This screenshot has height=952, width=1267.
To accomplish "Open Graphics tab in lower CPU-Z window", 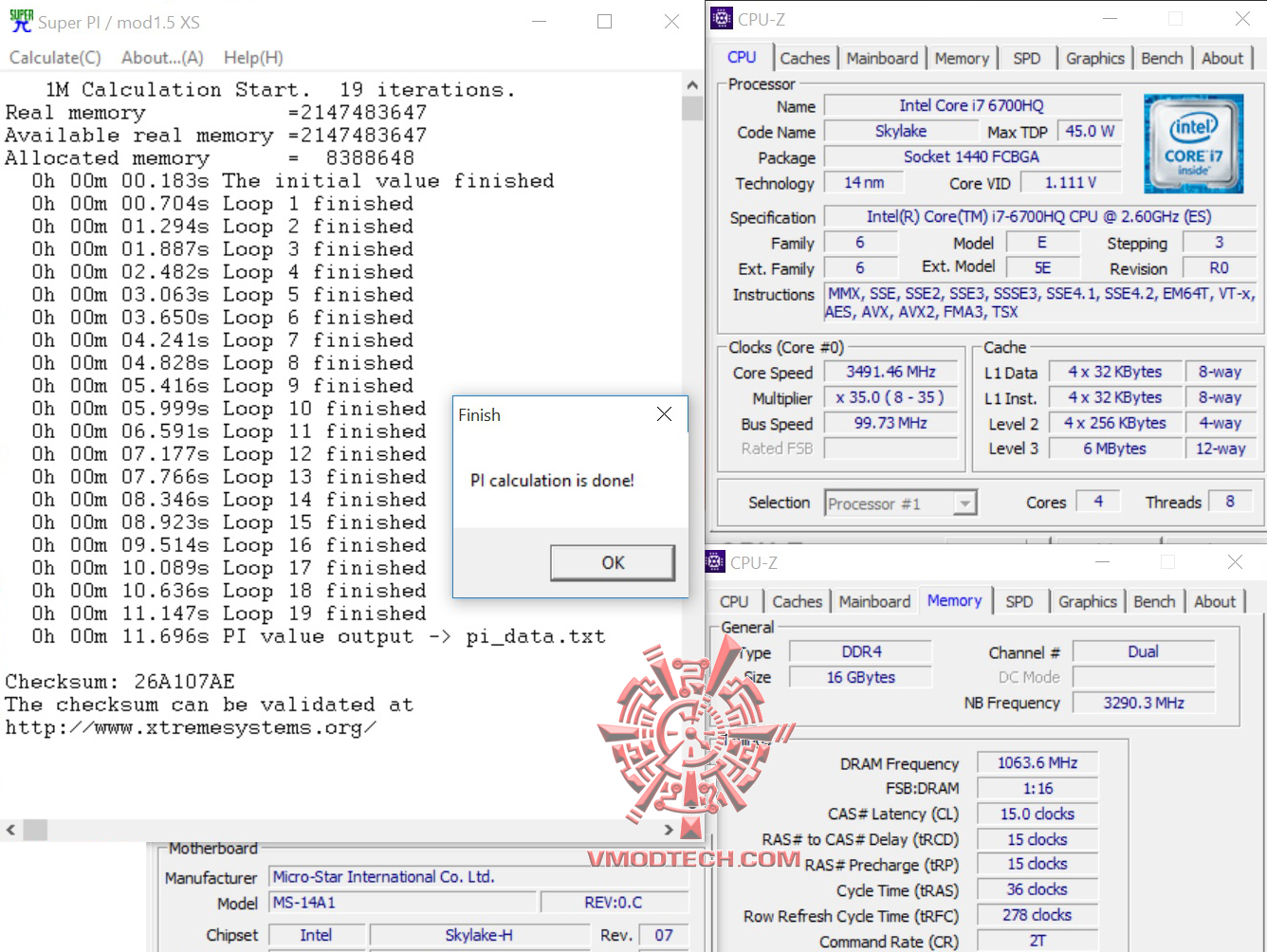I will coord(1088,602).
